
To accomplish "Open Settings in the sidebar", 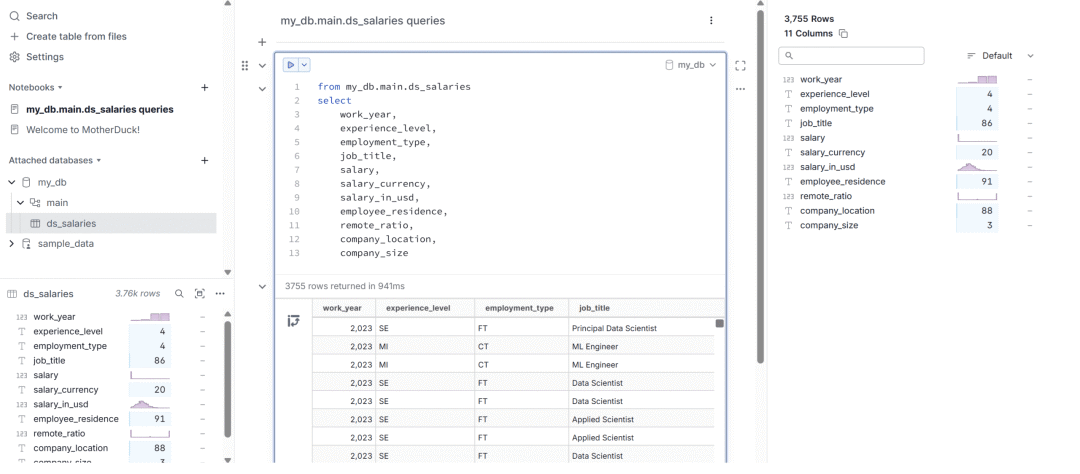I will (44, 57).
